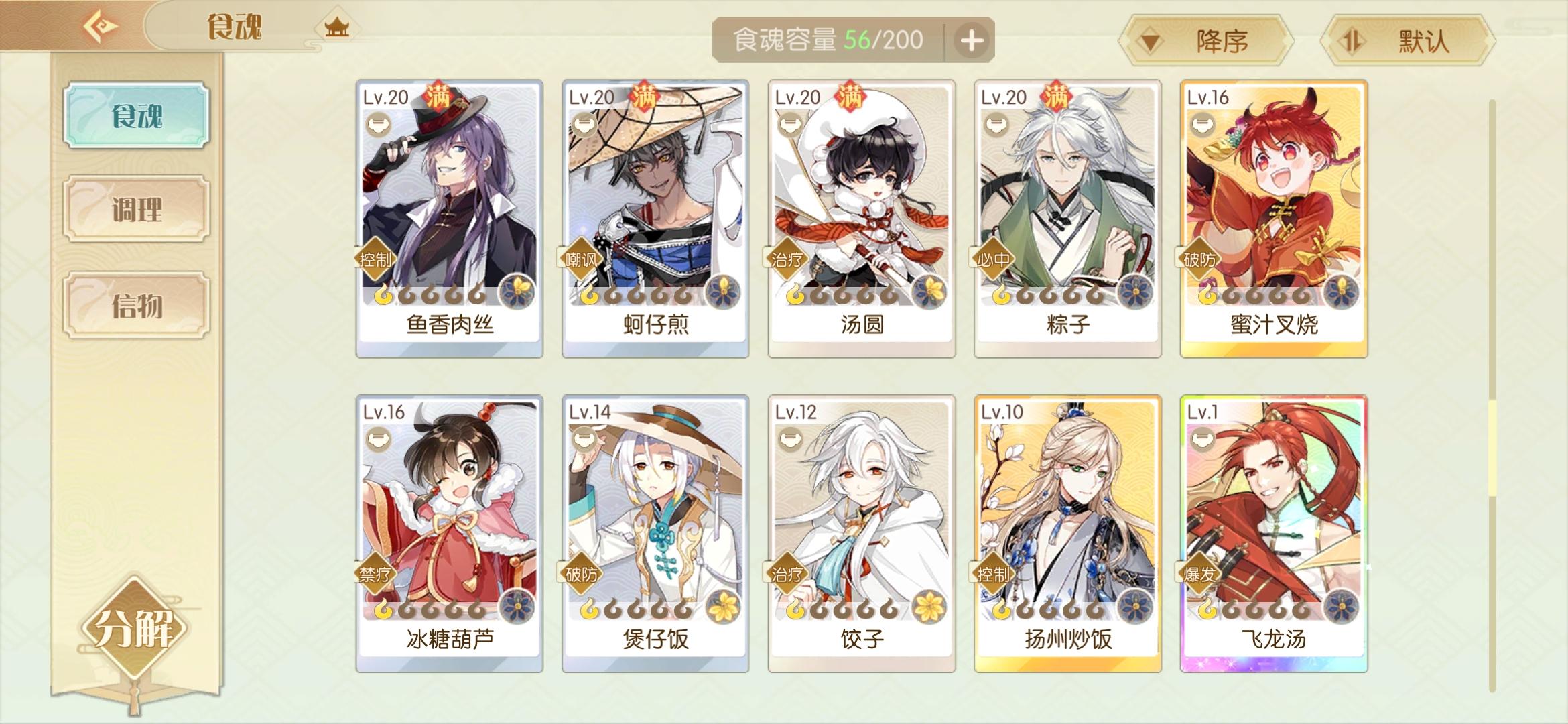Screen dimensions: 1568x724
Task: Tap the gold flower emblem on 饺子 card
Action: pos(929,607)
